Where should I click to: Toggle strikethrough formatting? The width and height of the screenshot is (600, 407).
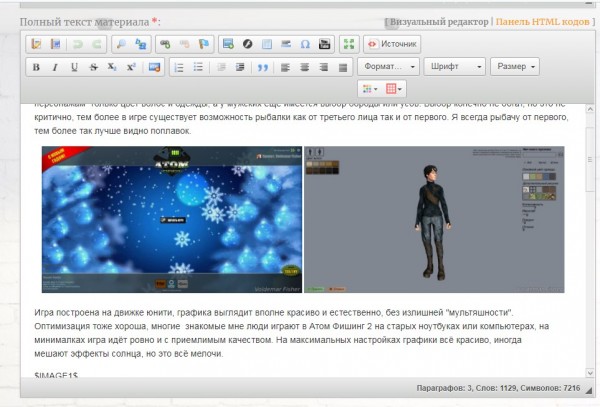pos(93,67)
